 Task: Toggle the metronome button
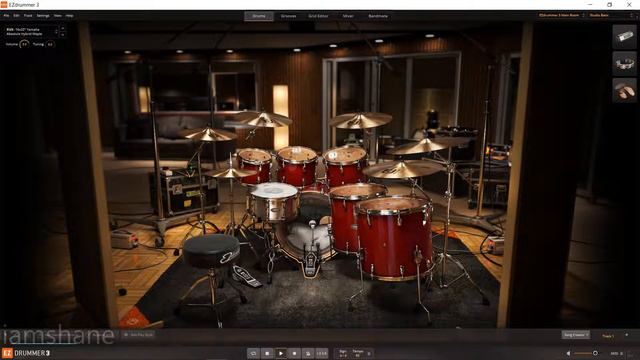pyautogui.click(x=308, y=353)
